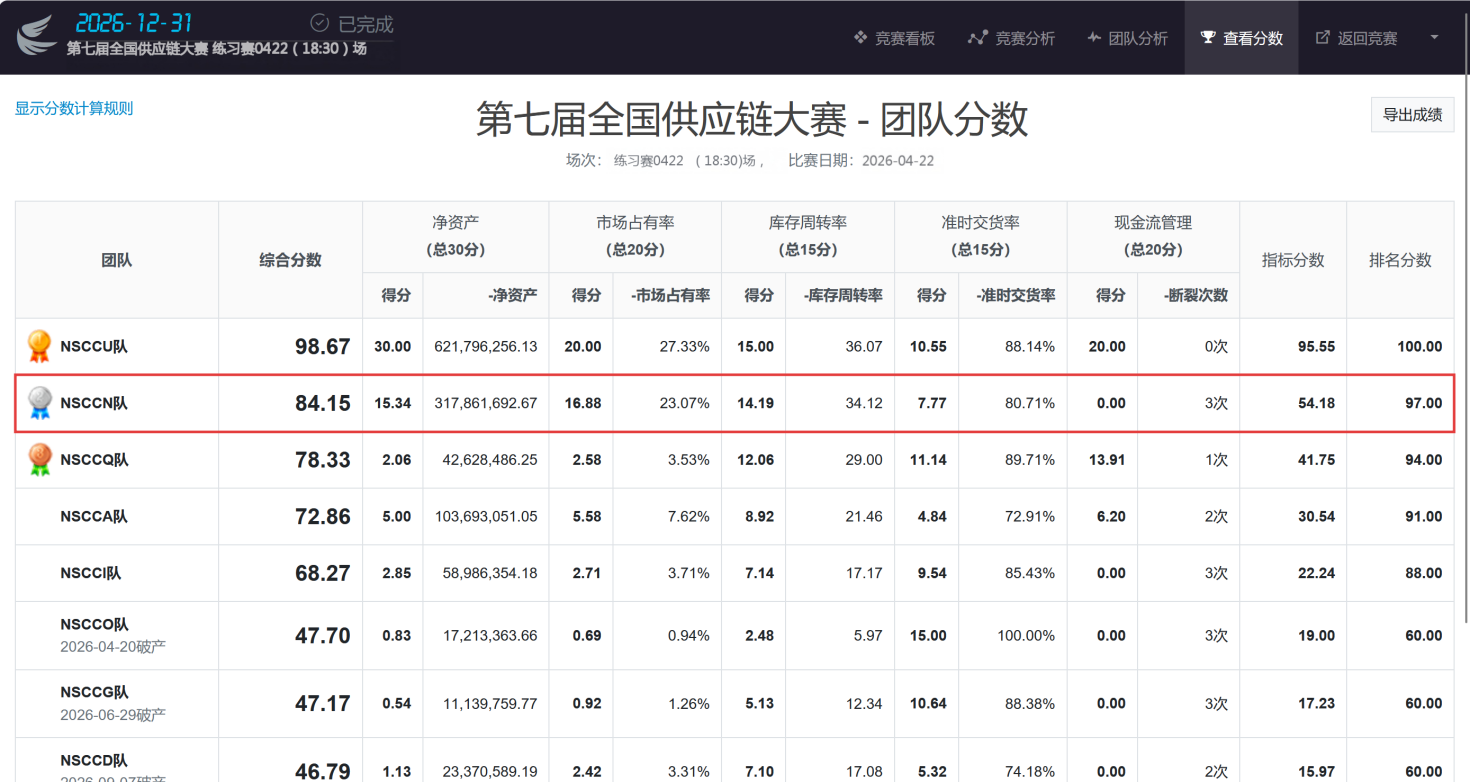Screen dimensions: 1470x782
Task: Click the 市场占有率 (总20分) header
Action: tap(635, 236)
